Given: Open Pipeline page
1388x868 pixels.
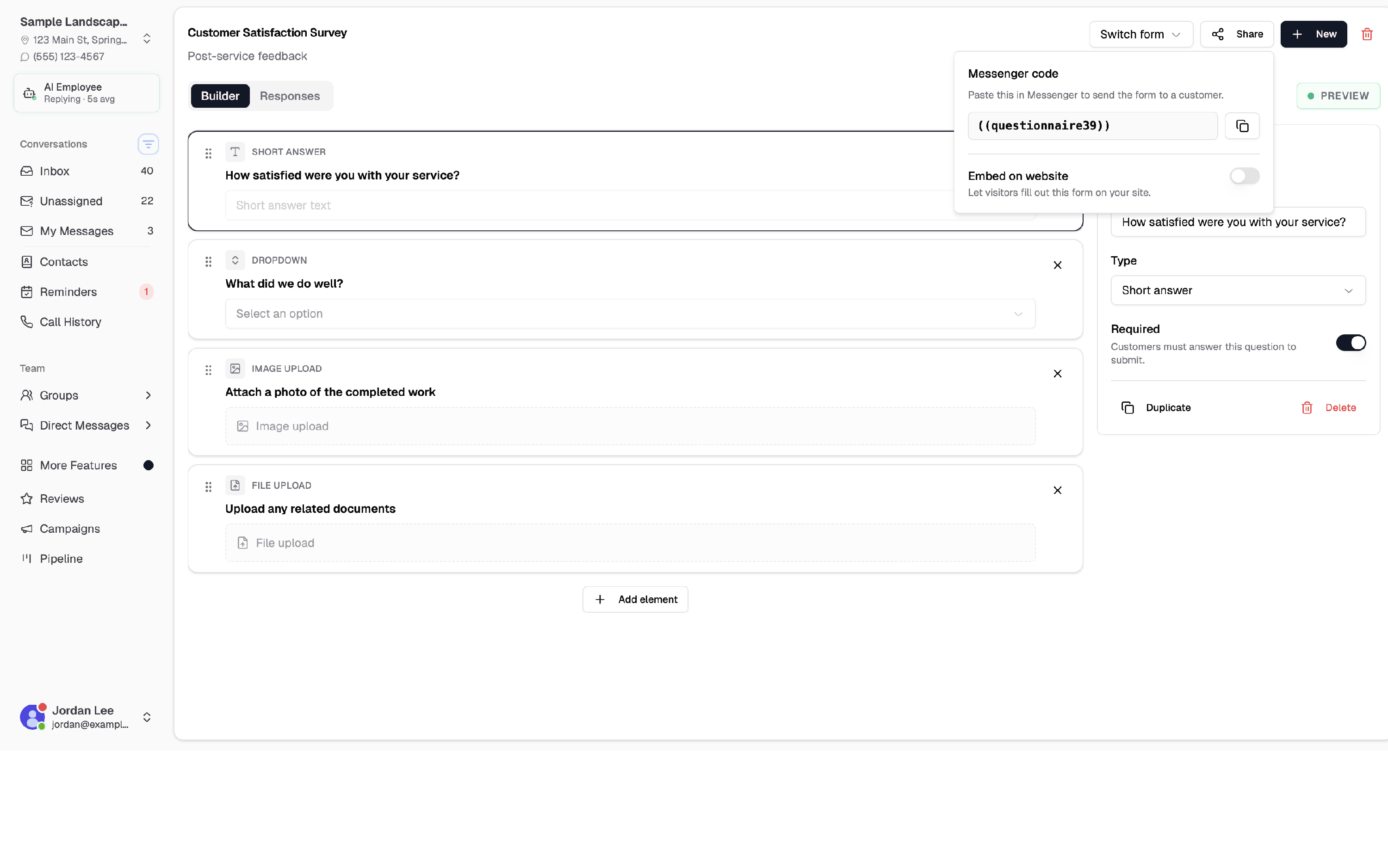Looking at the screenshot, I should pyautogui.click(x=87, y=559).
